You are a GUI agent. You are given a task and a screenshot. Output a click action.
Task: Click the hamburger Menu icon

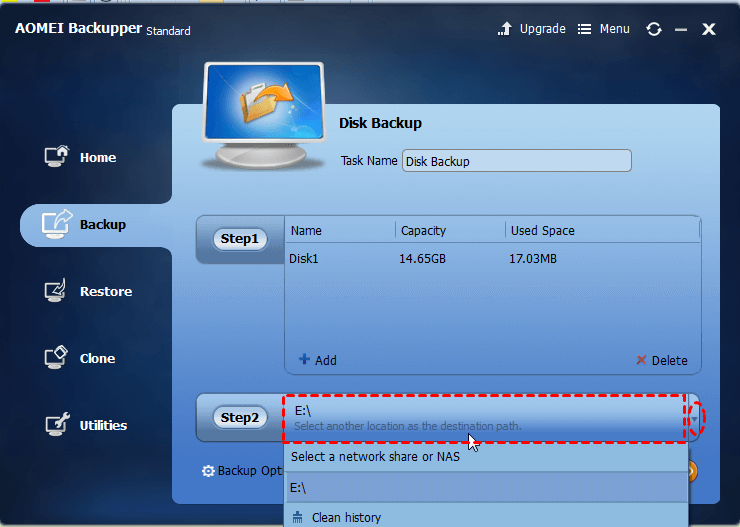584,29
